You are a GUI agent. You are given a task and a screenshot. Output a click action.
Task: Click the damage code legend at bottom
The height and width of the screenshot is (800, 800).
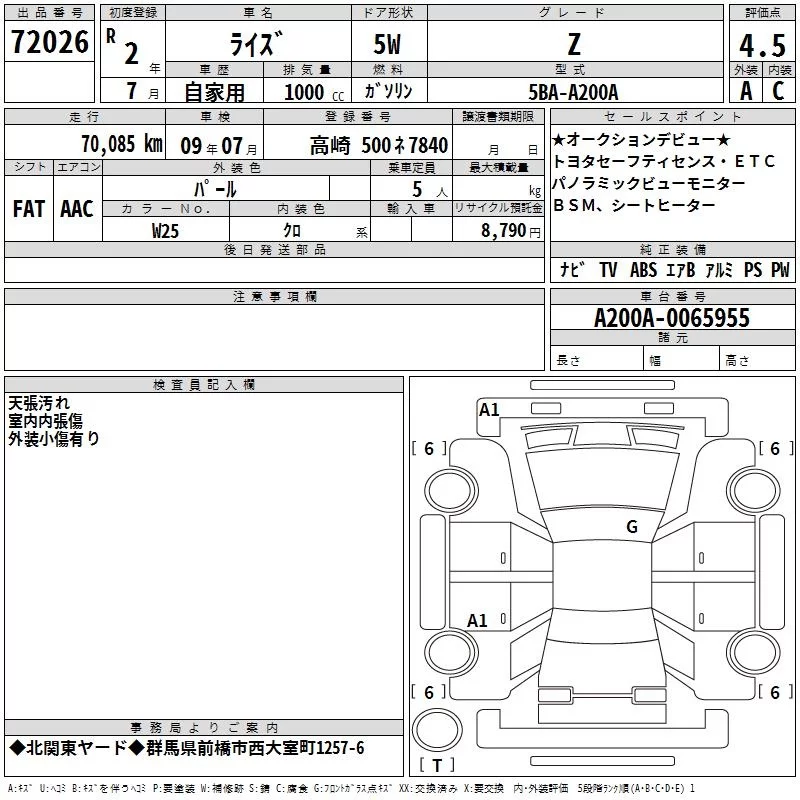tap(351, 789)
